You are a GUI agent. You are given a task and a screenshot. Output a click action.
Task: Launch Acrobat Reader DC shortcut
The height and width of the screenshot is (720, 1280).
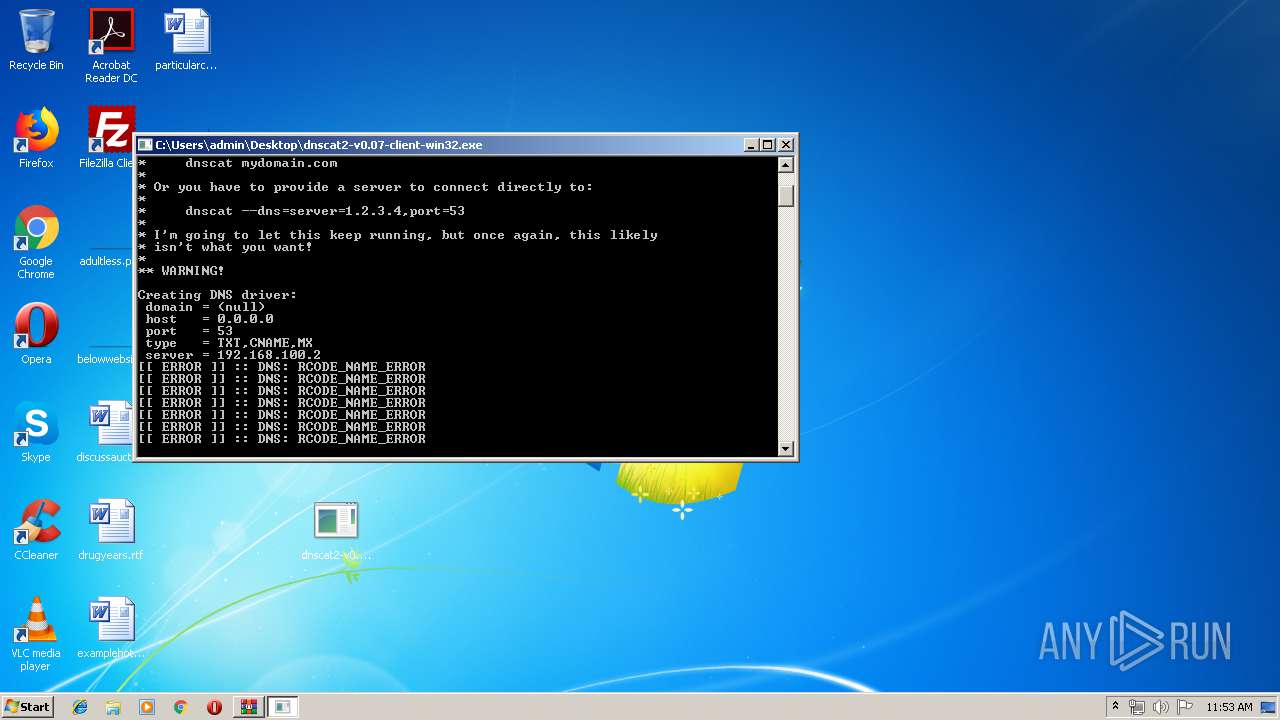[x=111, y=46]
